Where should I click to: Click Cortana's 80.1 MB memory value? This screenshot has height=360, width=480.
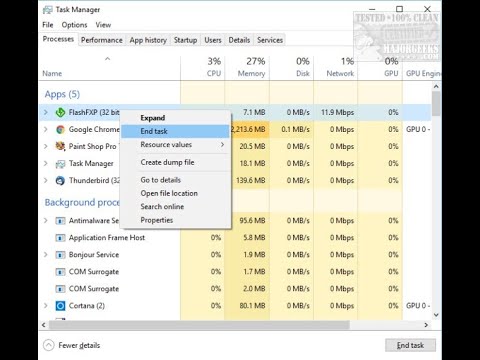pos(252,306)
